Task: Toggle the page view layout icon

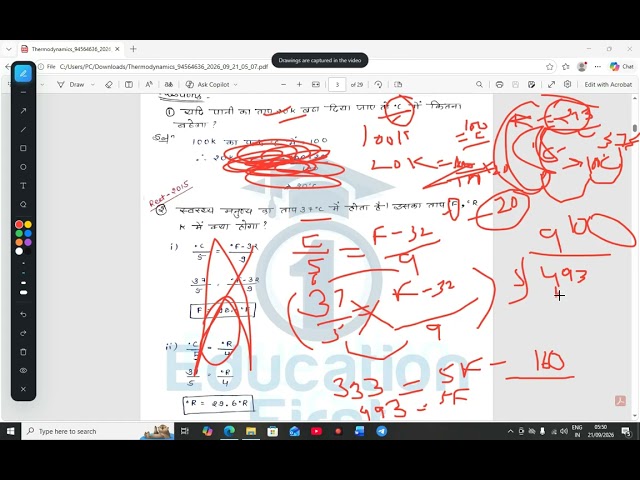Action: pos(398,84)
